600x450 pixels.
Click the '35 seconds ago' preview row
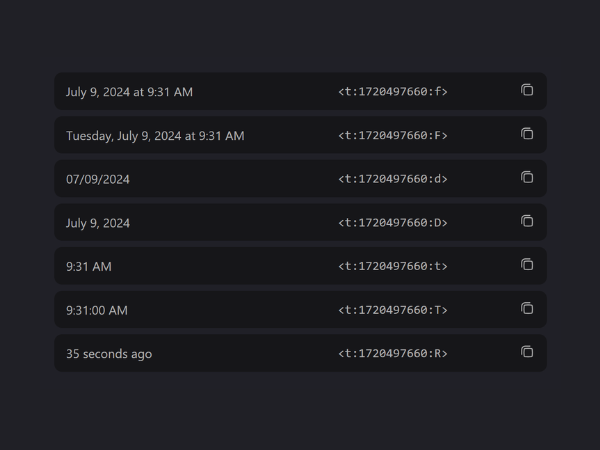300,353
